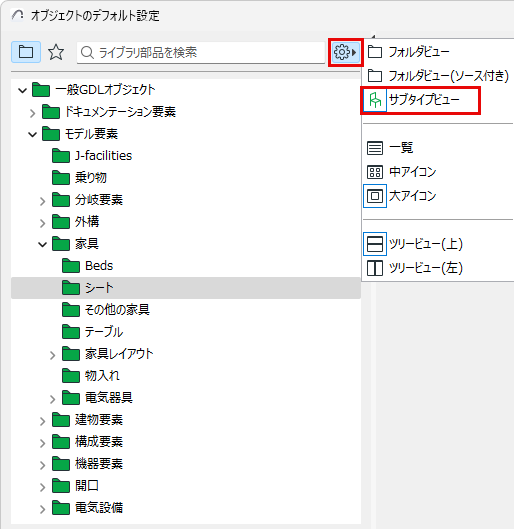Select フォルダビュー(ソース付き) menu entry
This screenshot has height=531, width=514.
(x=438, y=76)
